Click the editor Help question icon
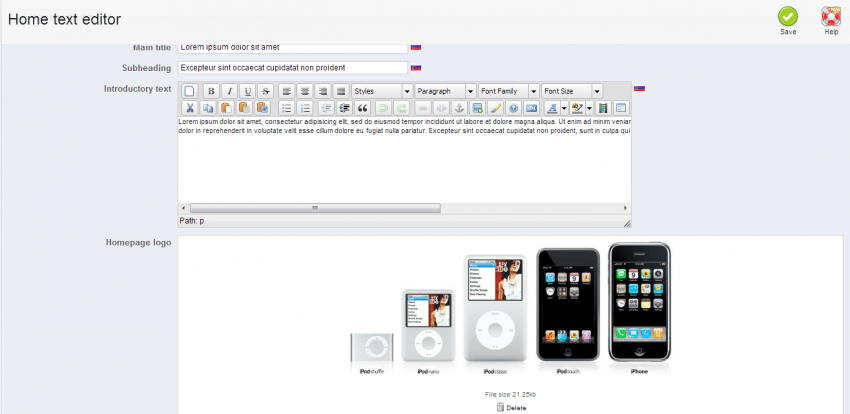Image resolution: width=850 pixels, height=414 pixels. pyautogui.click(x=513, y=107)
